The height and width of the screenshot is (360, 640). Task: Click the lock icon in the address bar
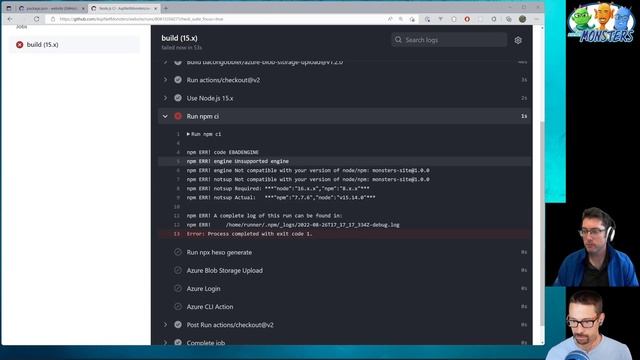53,19
